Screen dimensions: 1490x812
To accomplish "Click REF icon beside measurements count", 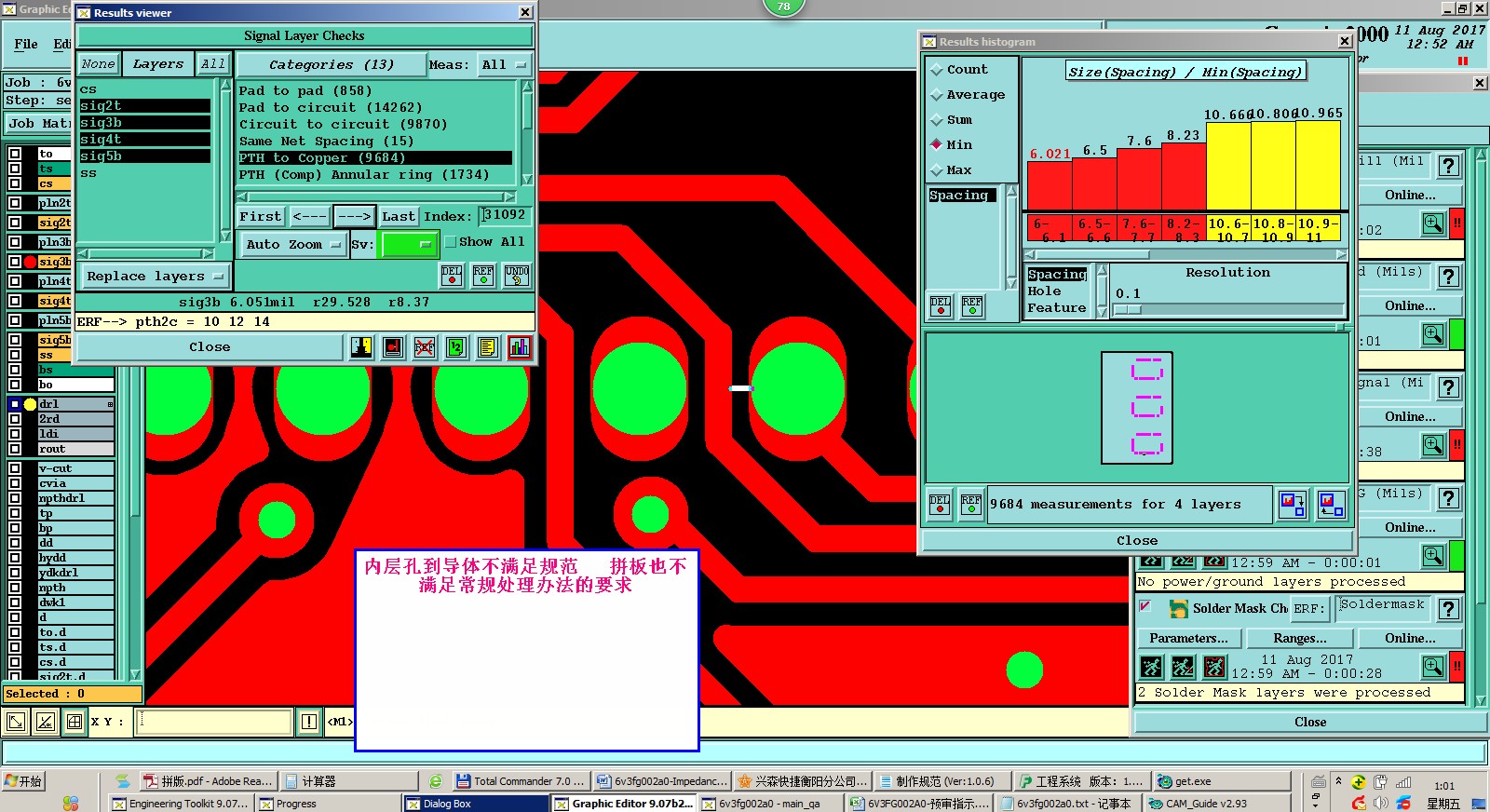I will (x=971, y=505).
